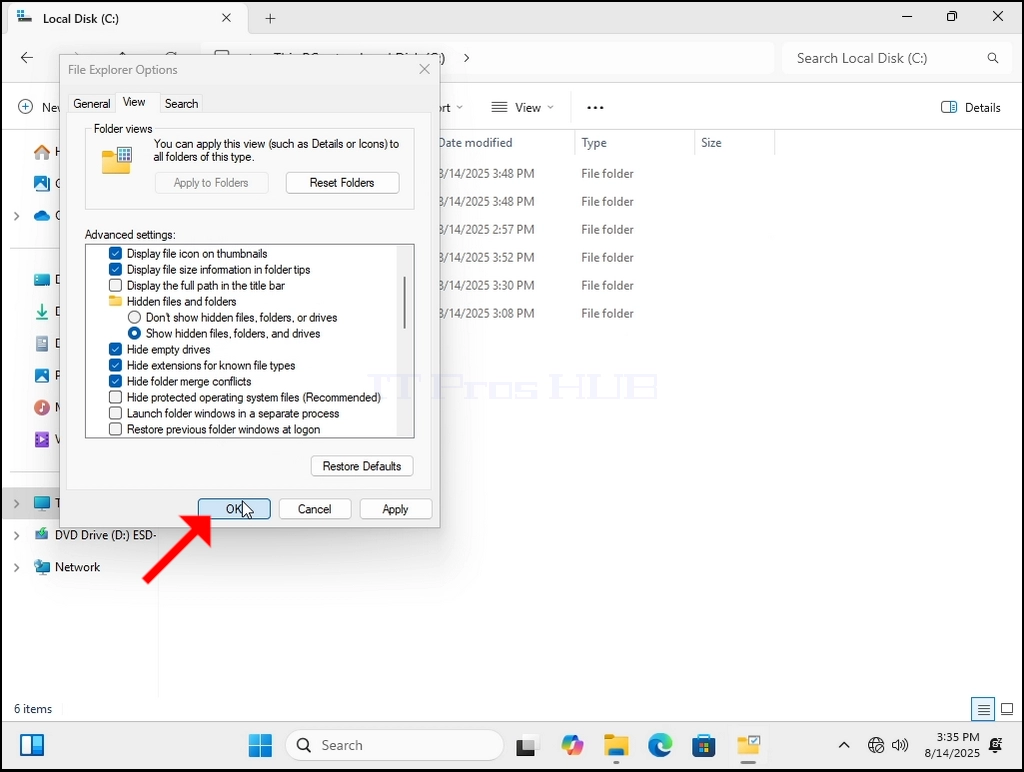Screen dimensions: 1024x772
Task: Open File Explorer from the taskbar
Action: pyautogui.click(x=616, y=745)
